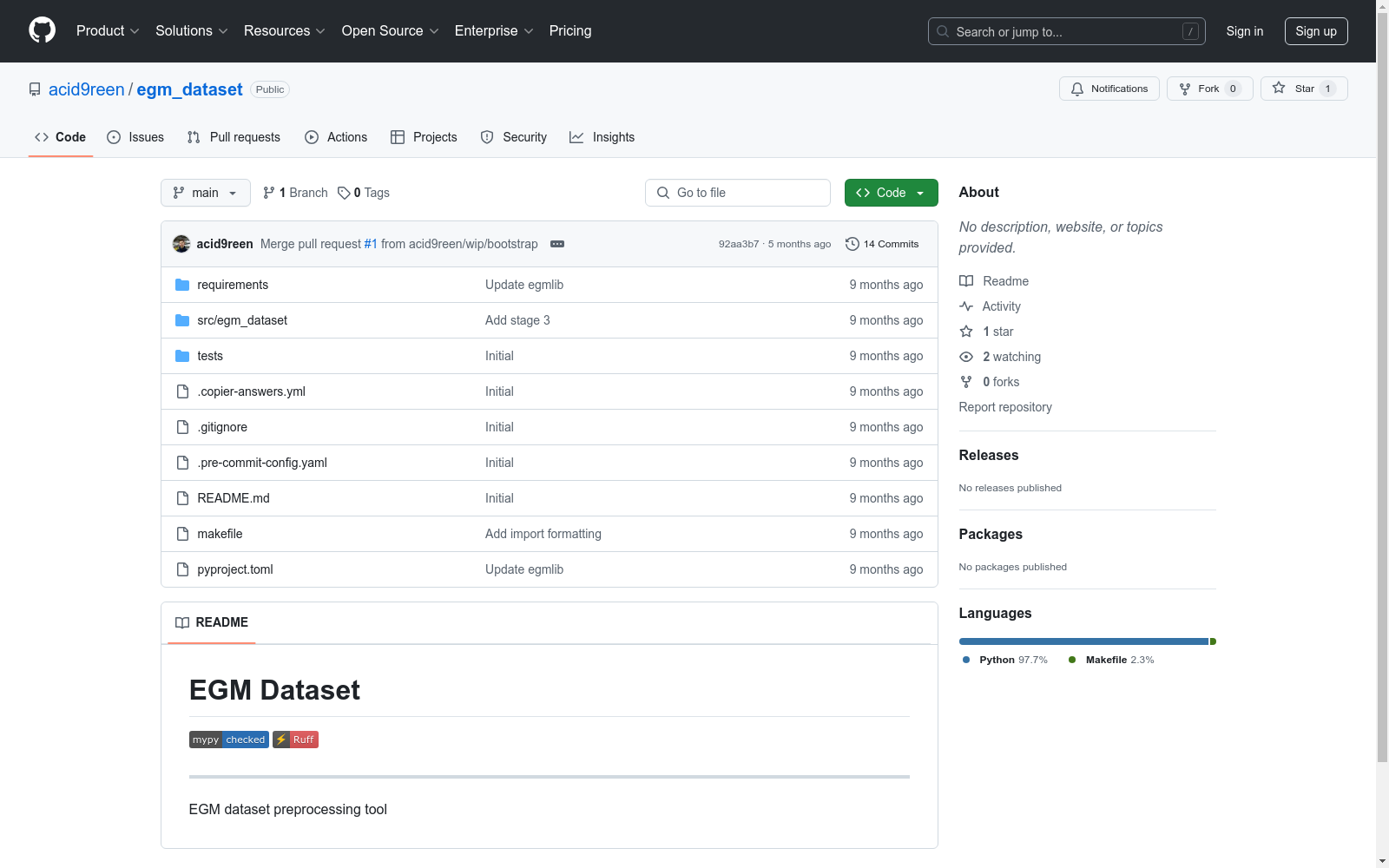Click the Fork button

click(x=1210, y=89)
